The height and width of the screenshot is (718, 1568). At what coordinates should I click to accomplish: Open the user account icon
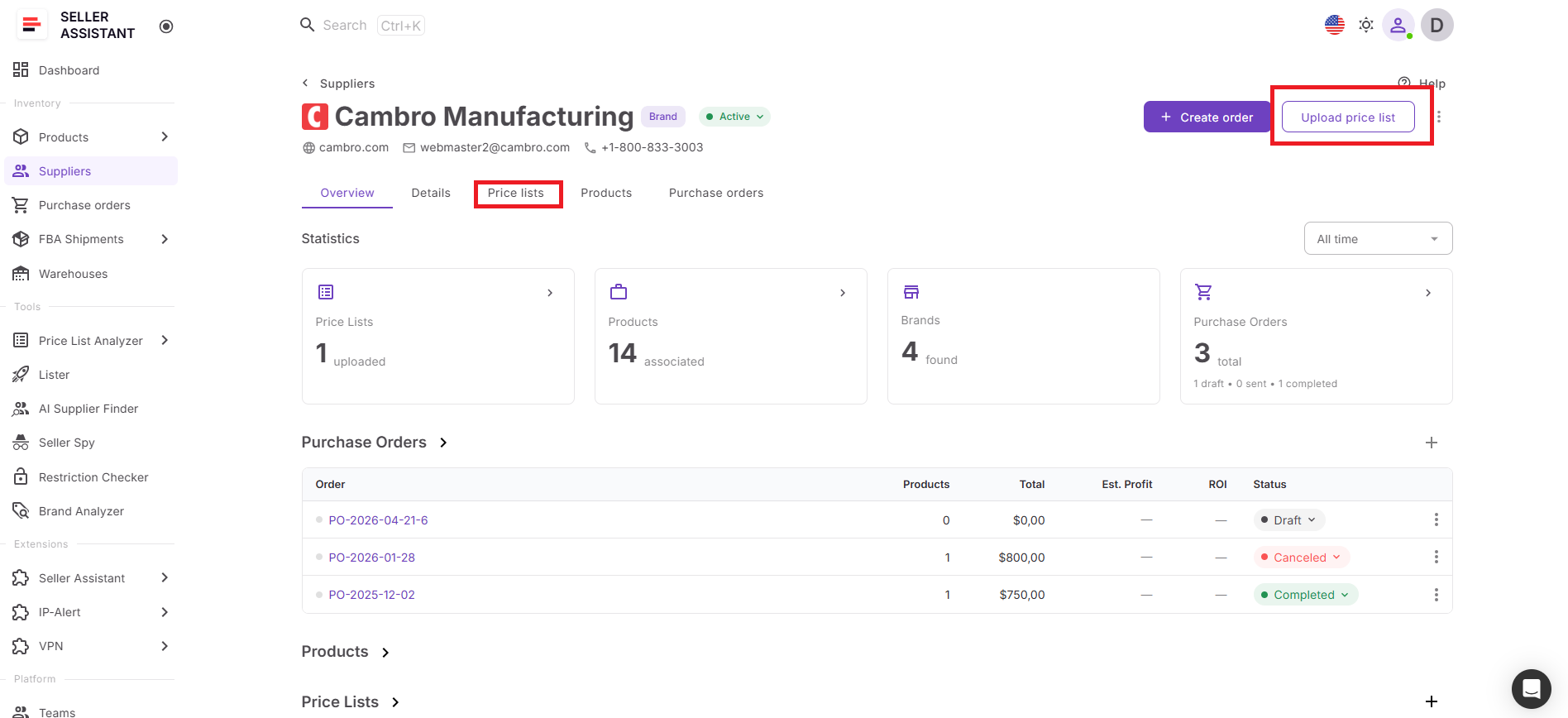pos(1398,25)
